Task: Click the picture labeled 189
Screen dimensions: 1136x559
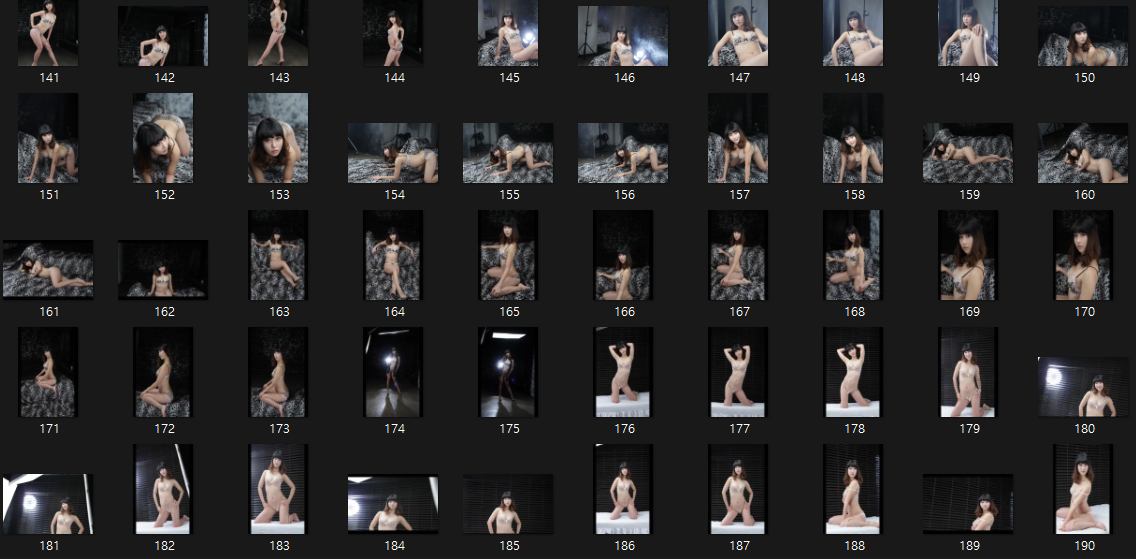Action: (x=968, y=505)
